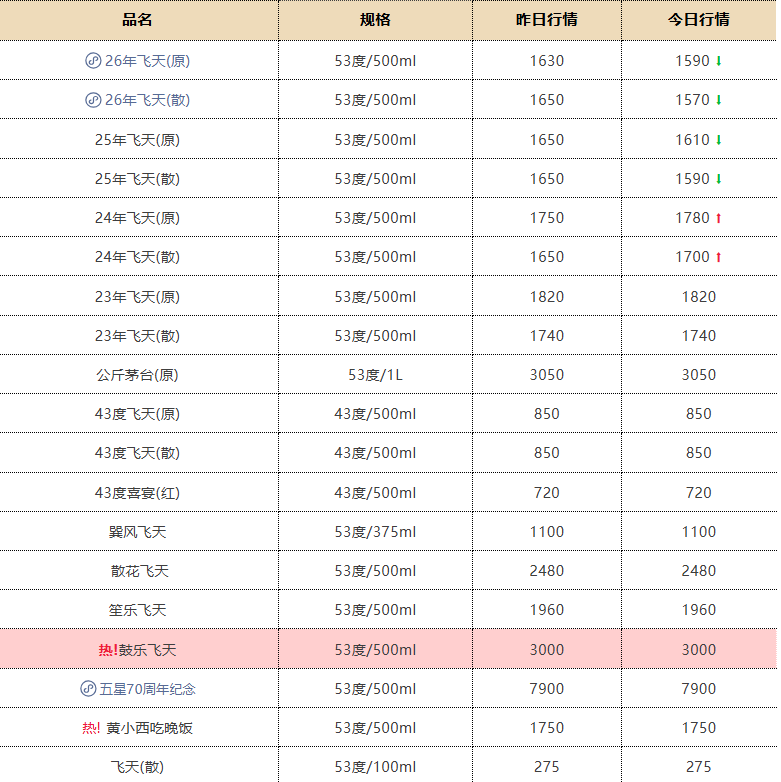Image resolution: width=781 pixels, height=782 pixels.
Task: Click the 今日行情 column header
Action: point(699,19)
